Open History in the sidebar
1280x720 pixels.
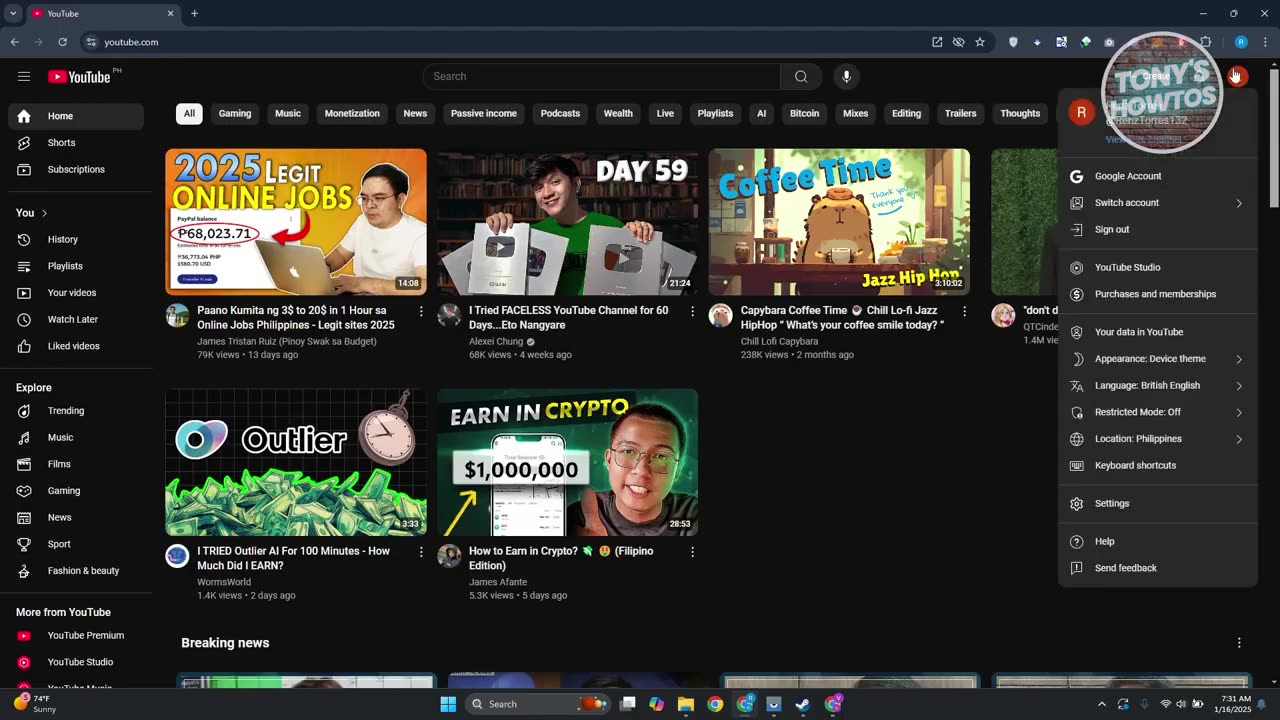coord(76,239)
